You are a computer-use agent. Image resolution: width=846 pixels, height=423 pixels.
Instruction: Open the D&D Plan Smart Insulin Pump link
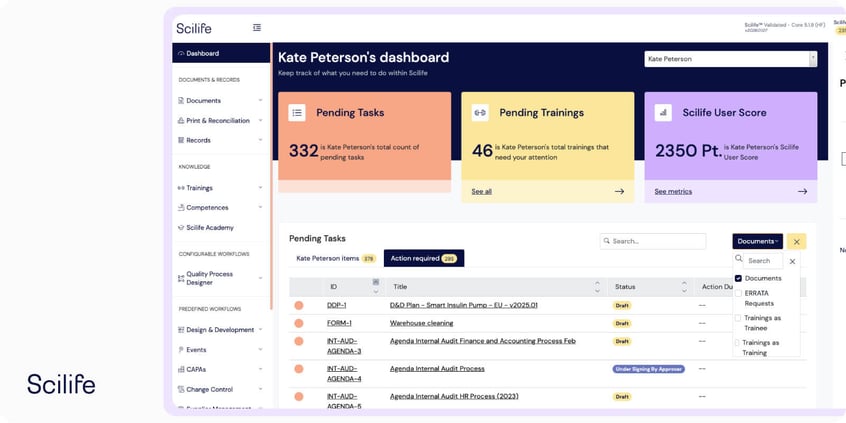tap(463, 305)
